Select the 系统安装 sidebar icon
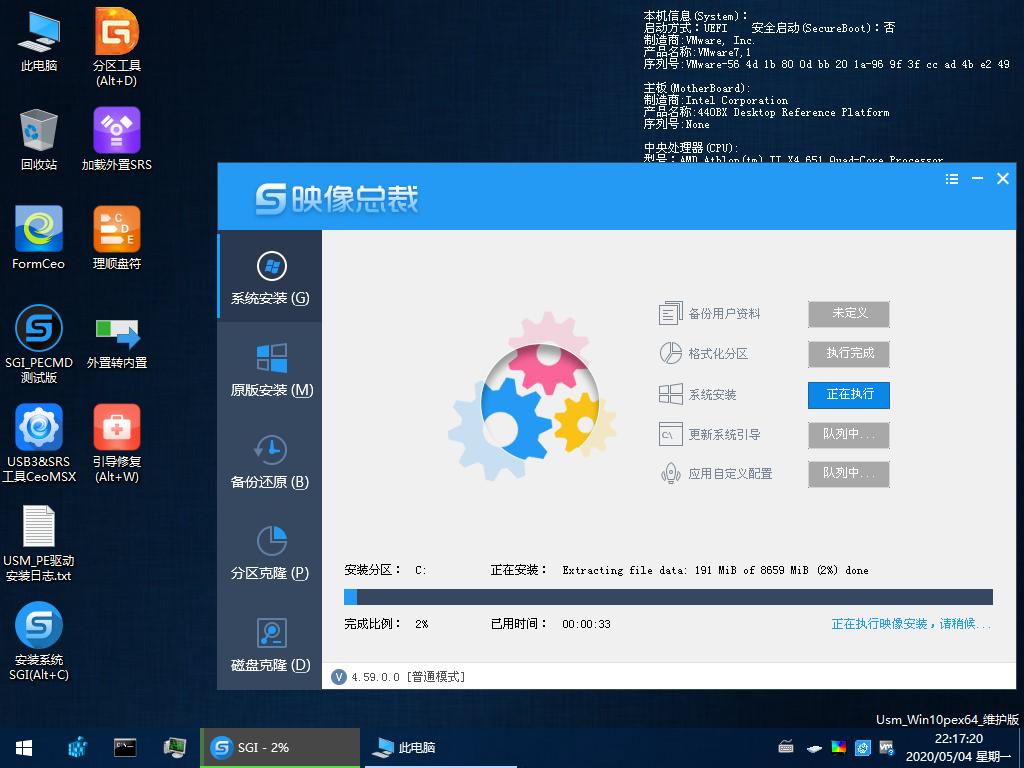The image size is (1024, 768). pyautogui.click(x=268, y=276)
